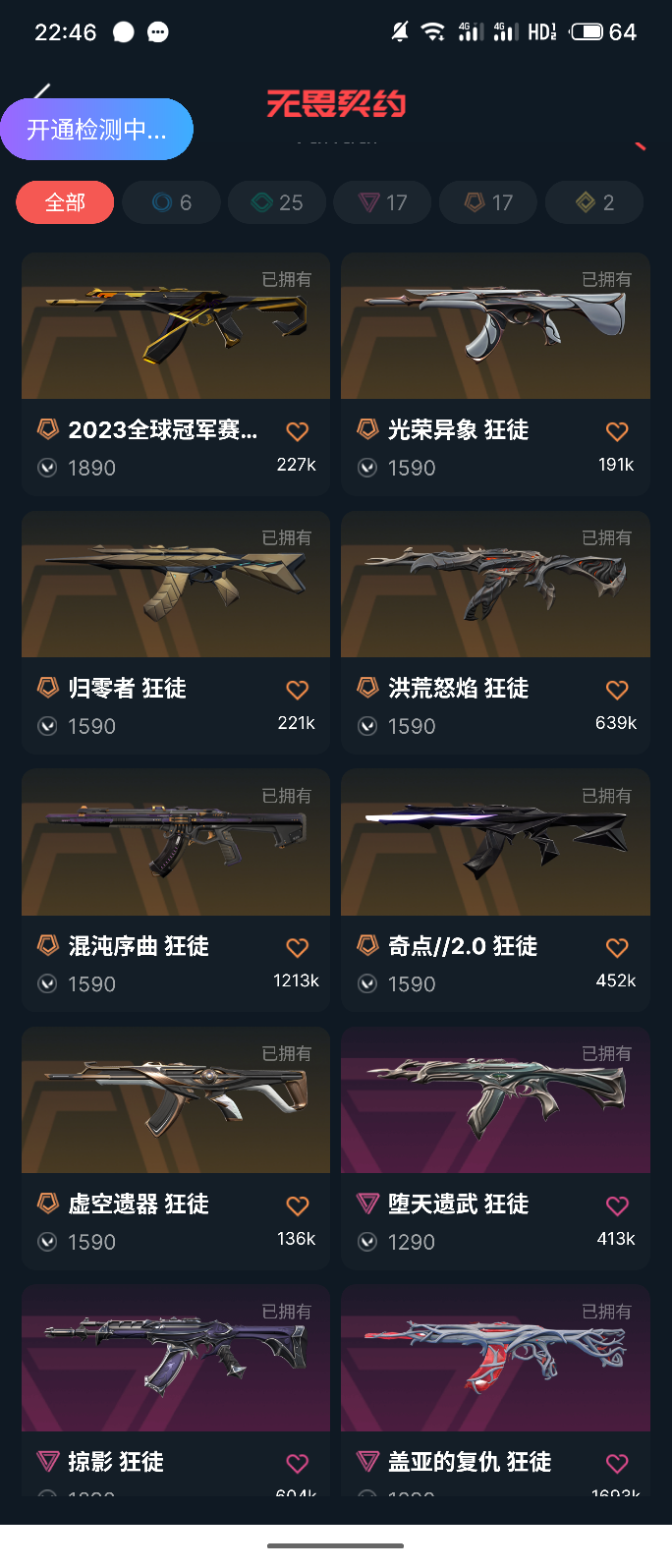Like the 洪荒怒焰 狂徒 skin

tap(617, 690)
